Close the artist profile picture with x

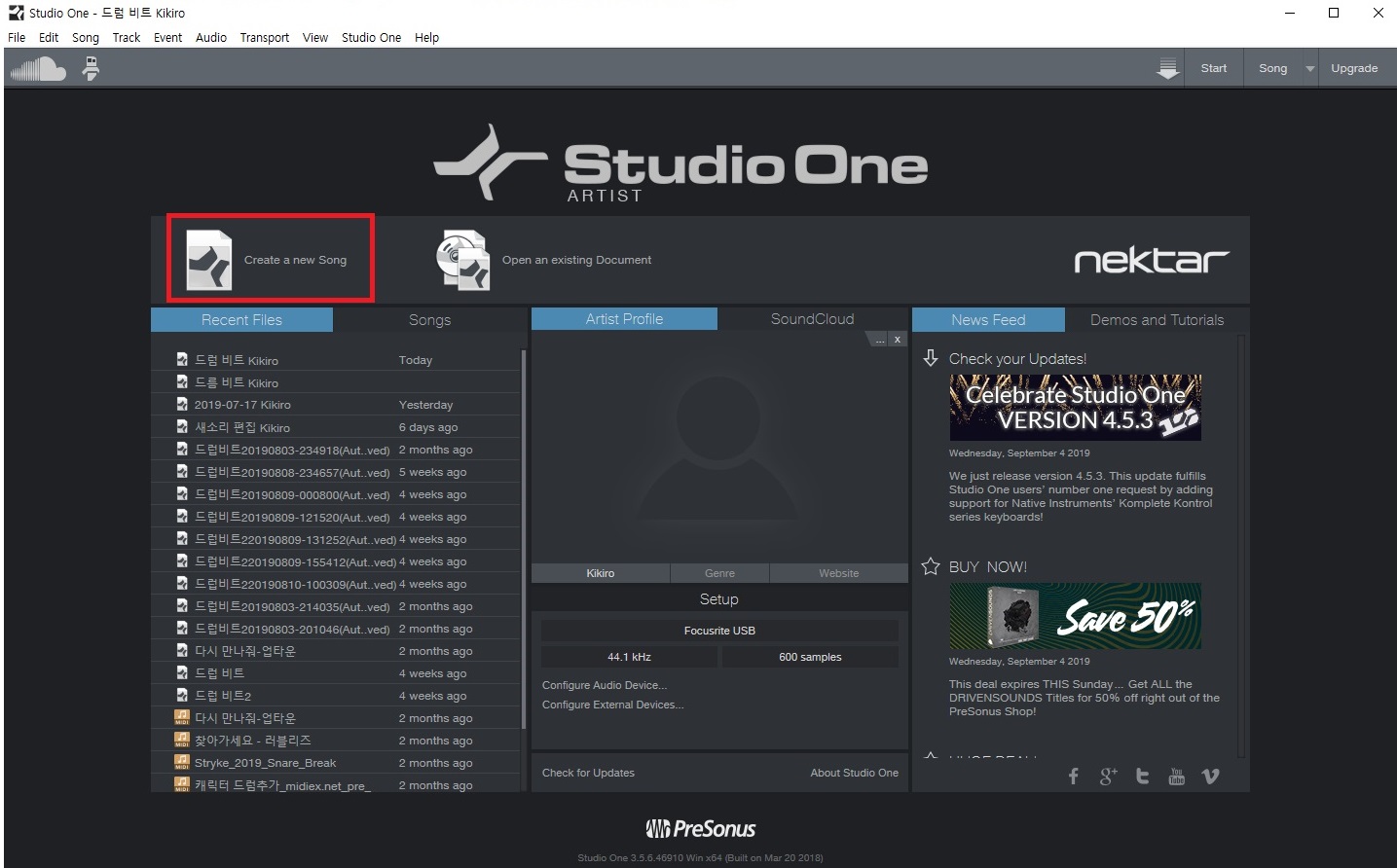[x=898, y=340]
